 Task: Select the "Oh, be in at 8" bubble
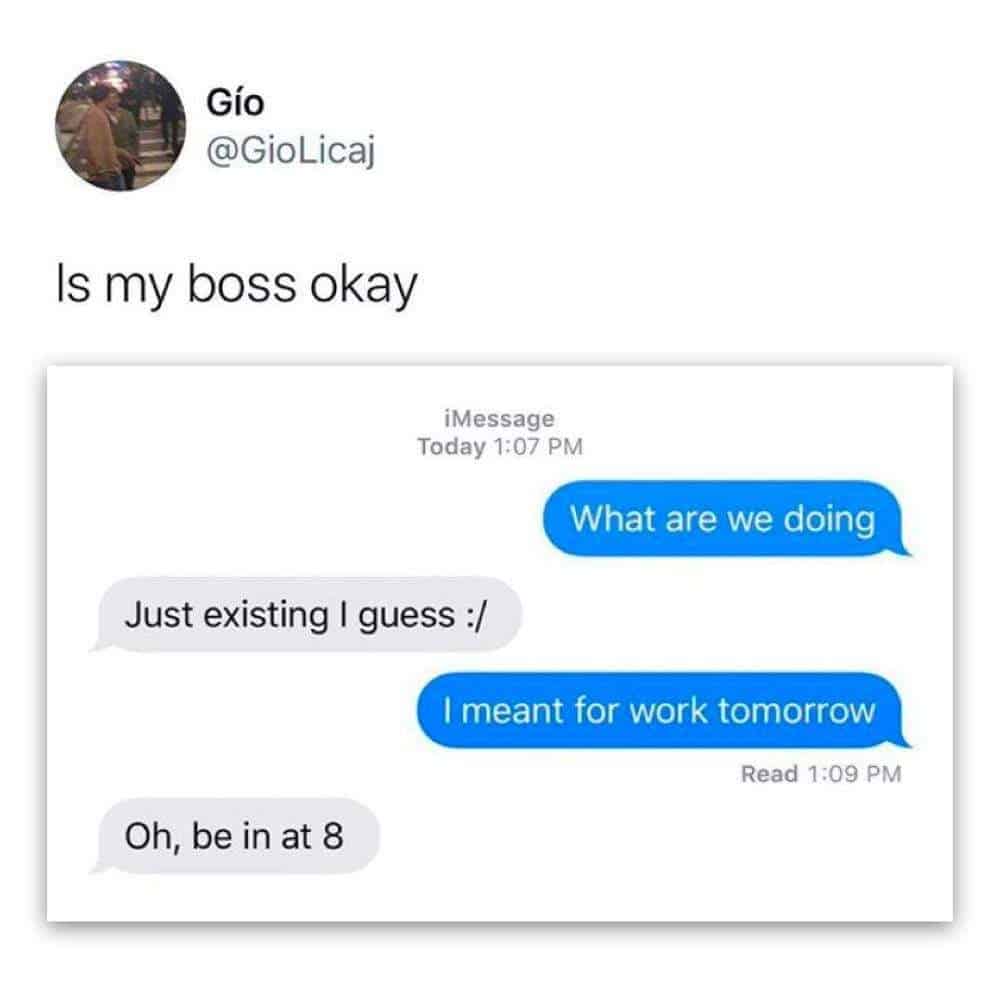pos(236,836)
